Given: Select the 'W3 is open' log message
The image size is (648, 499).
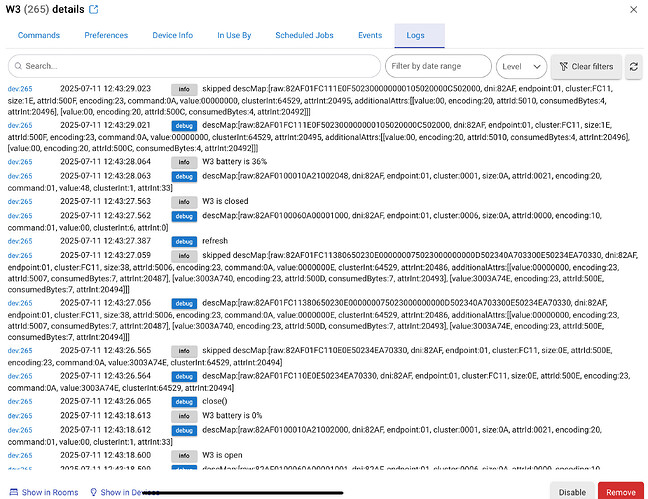Looking at the screenshot, I should 222,455.
